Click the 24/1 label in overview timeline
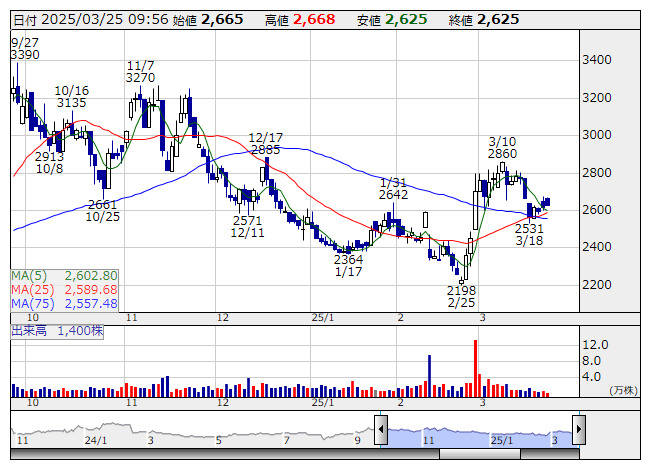 click(x=96, y=440)
